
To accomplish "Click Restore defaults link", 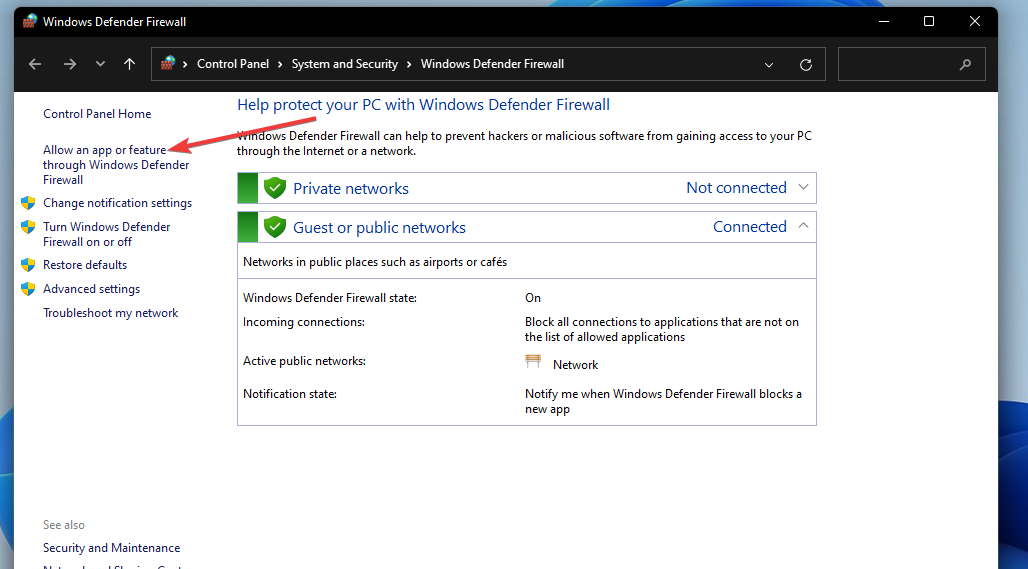I will 85,265.
